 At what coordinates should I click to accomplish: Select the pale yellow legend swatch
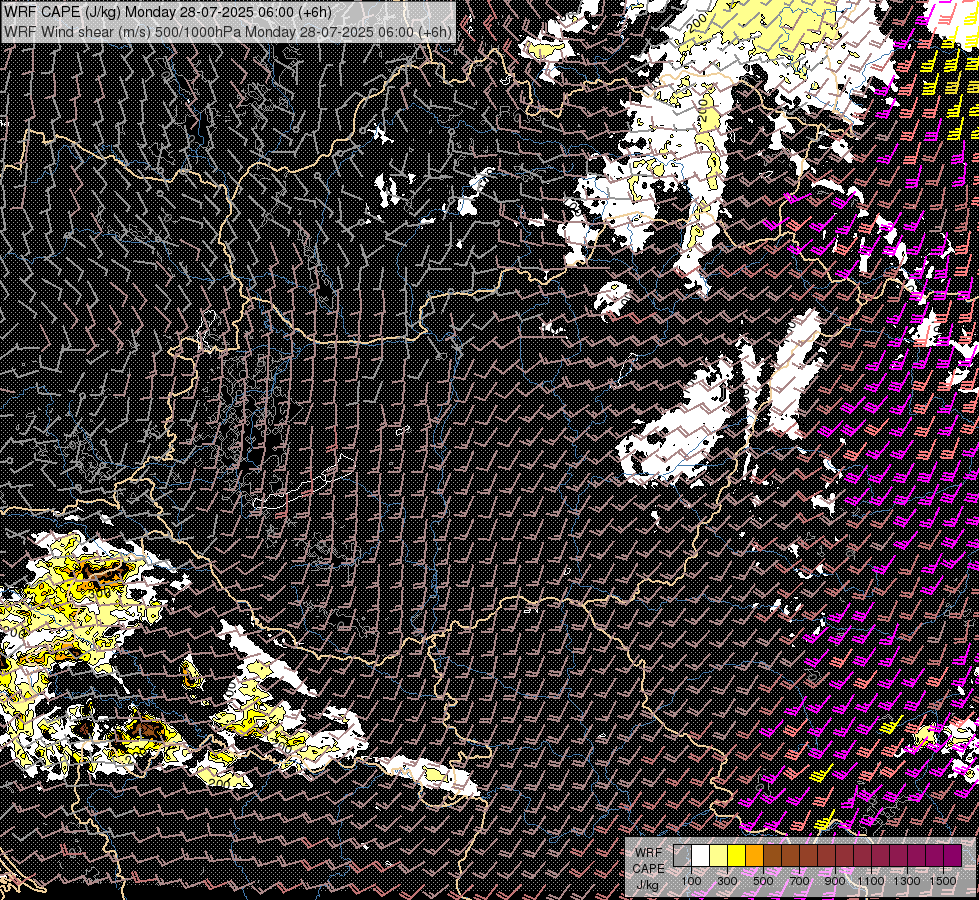click(x=719, y=856)
